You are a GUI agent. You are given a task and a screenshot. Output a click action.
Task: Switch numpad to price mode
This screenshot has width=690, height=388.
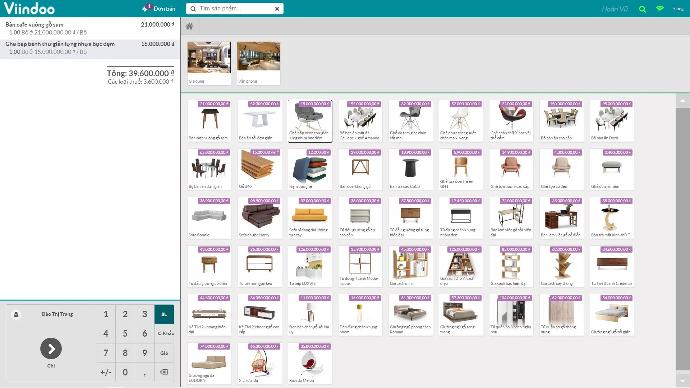164,353
